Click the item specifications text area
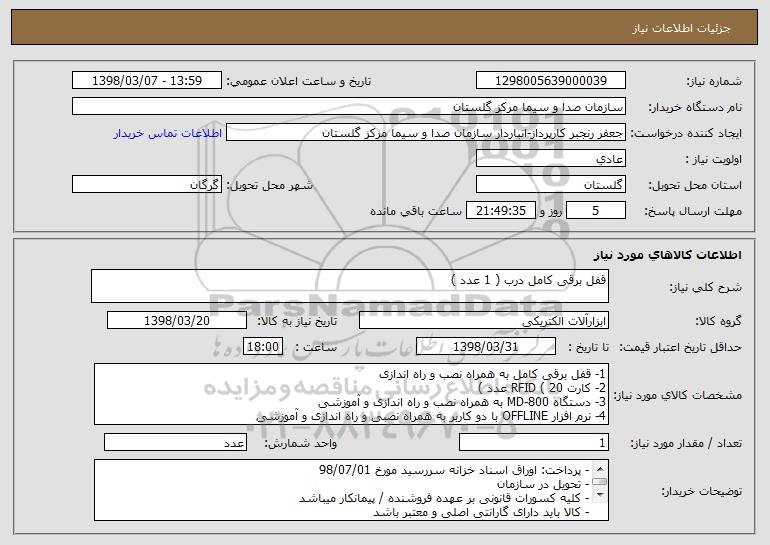 [351, 394]
